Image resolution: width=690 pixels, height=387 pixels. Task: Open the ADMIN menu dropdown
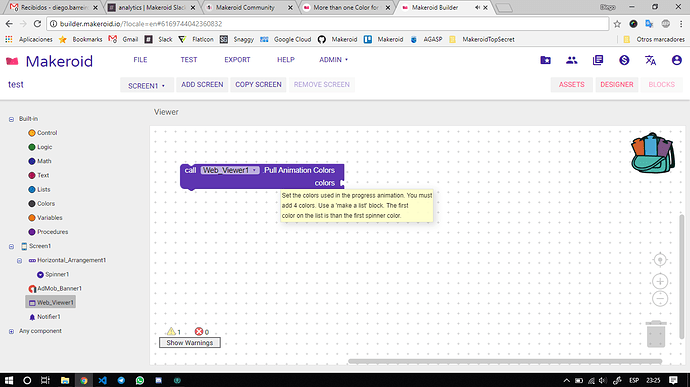tap(333, 59)
